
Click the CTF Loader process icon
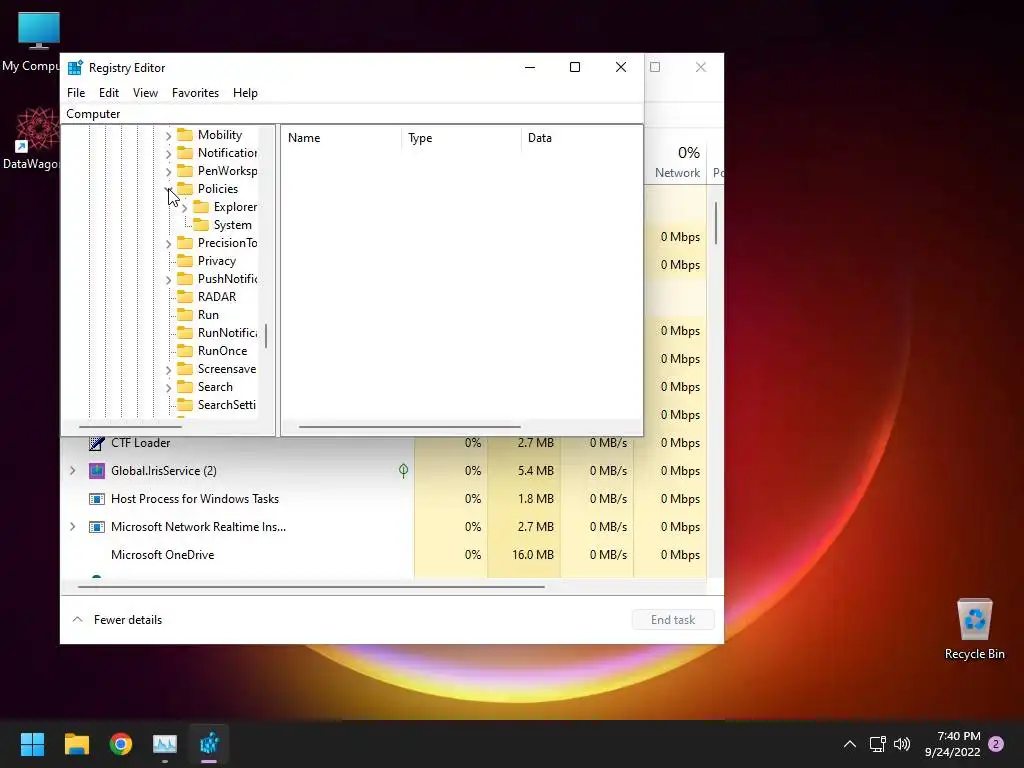click(97, 443)
